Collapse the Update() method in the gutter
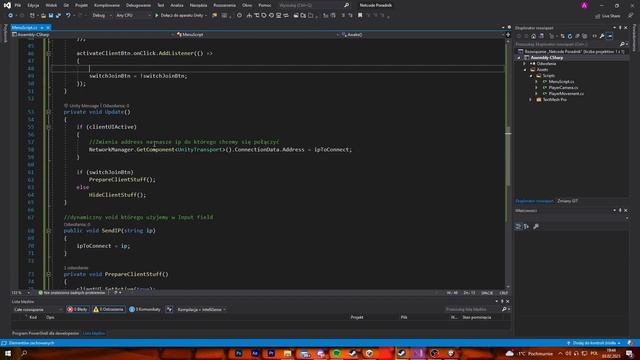 [49, 112]
